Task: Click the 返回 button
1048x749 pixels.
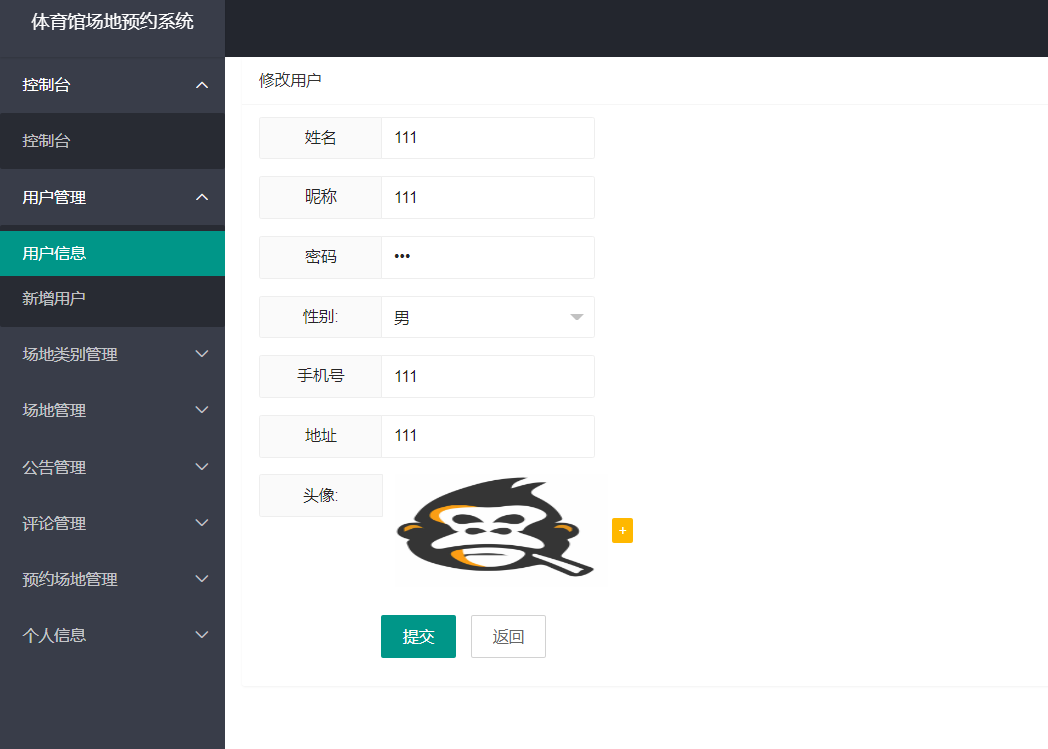Action: pos(508,637)
